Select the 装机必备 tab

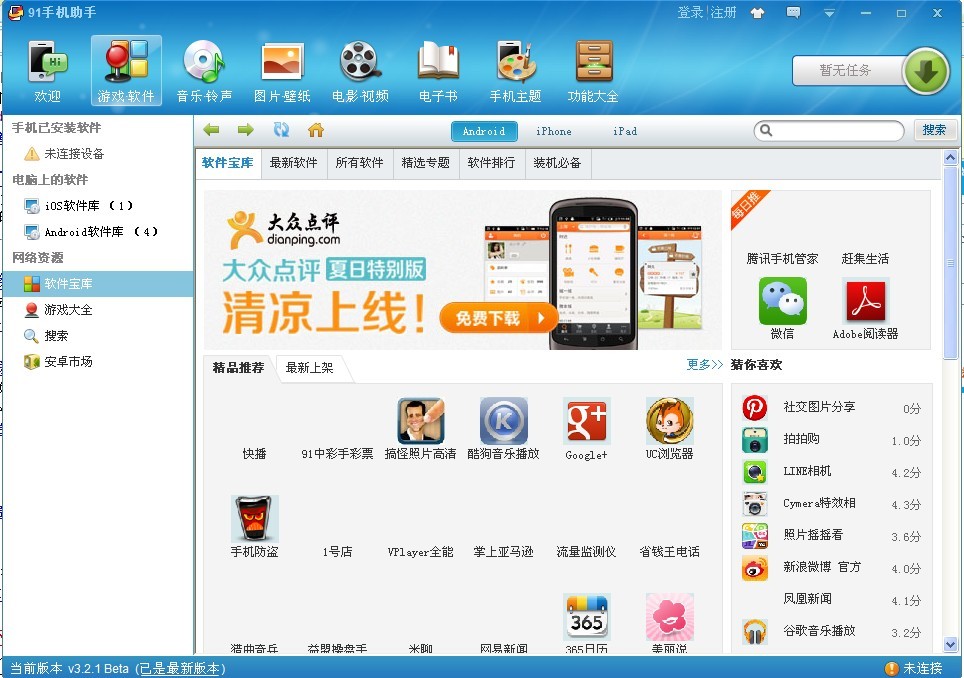tap(558, 163)
